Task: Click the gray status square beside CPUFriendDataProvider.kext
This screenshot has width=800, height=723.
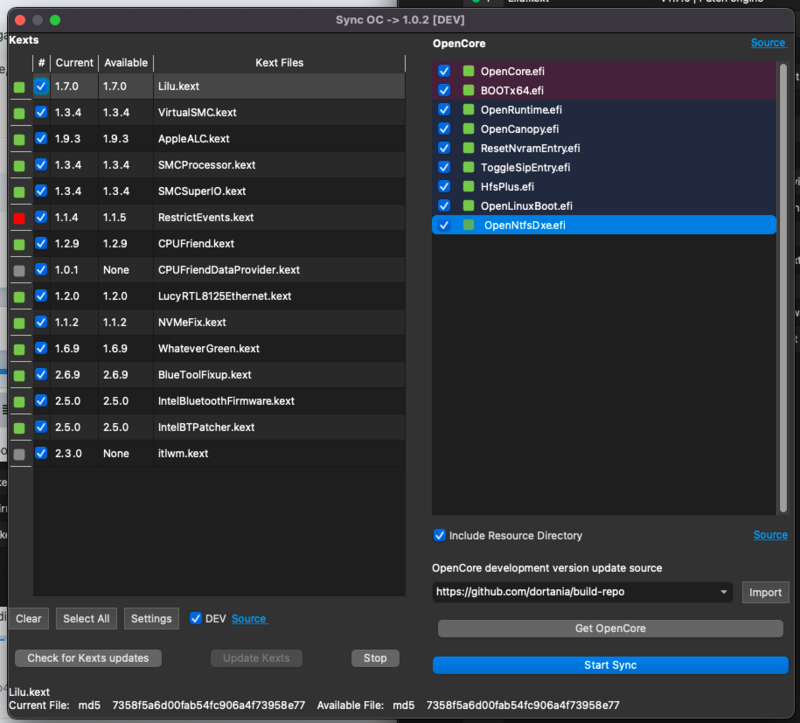Action: pyautogui.click(x=19, y=270)
